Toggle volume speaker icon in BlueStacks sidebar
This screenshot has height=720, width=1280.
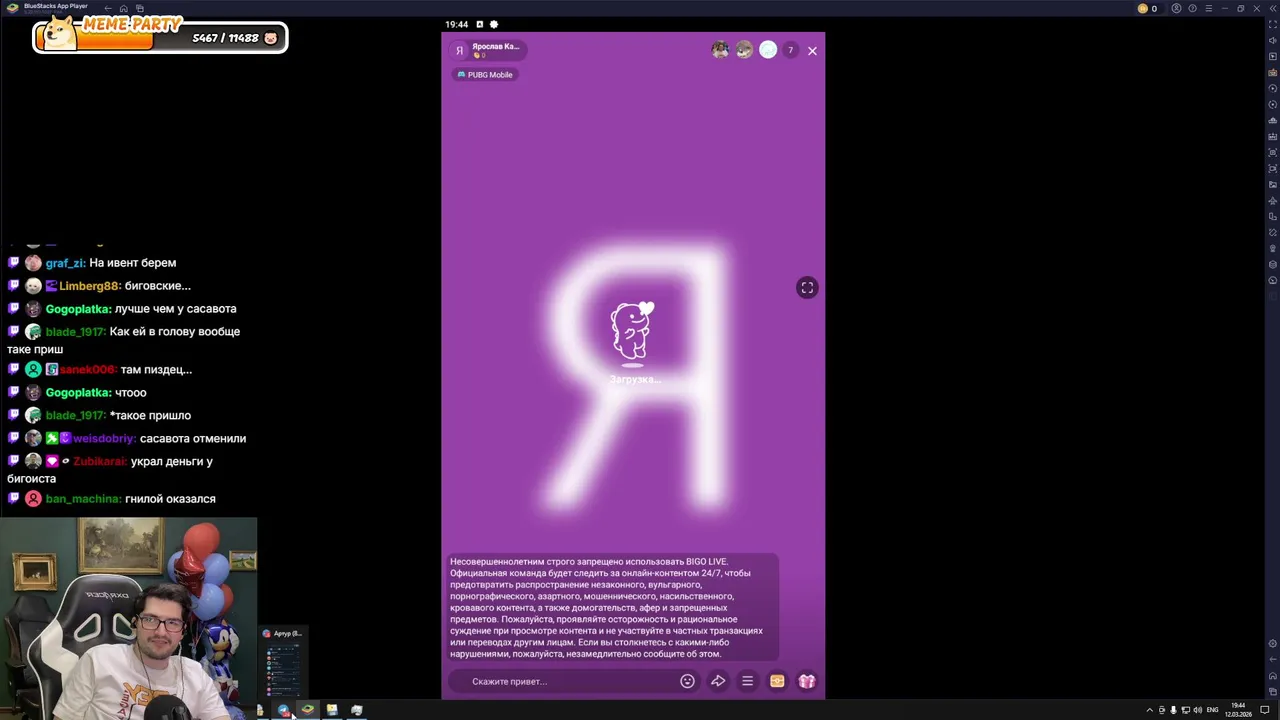pyautogui.click(x=1273, y=40)
